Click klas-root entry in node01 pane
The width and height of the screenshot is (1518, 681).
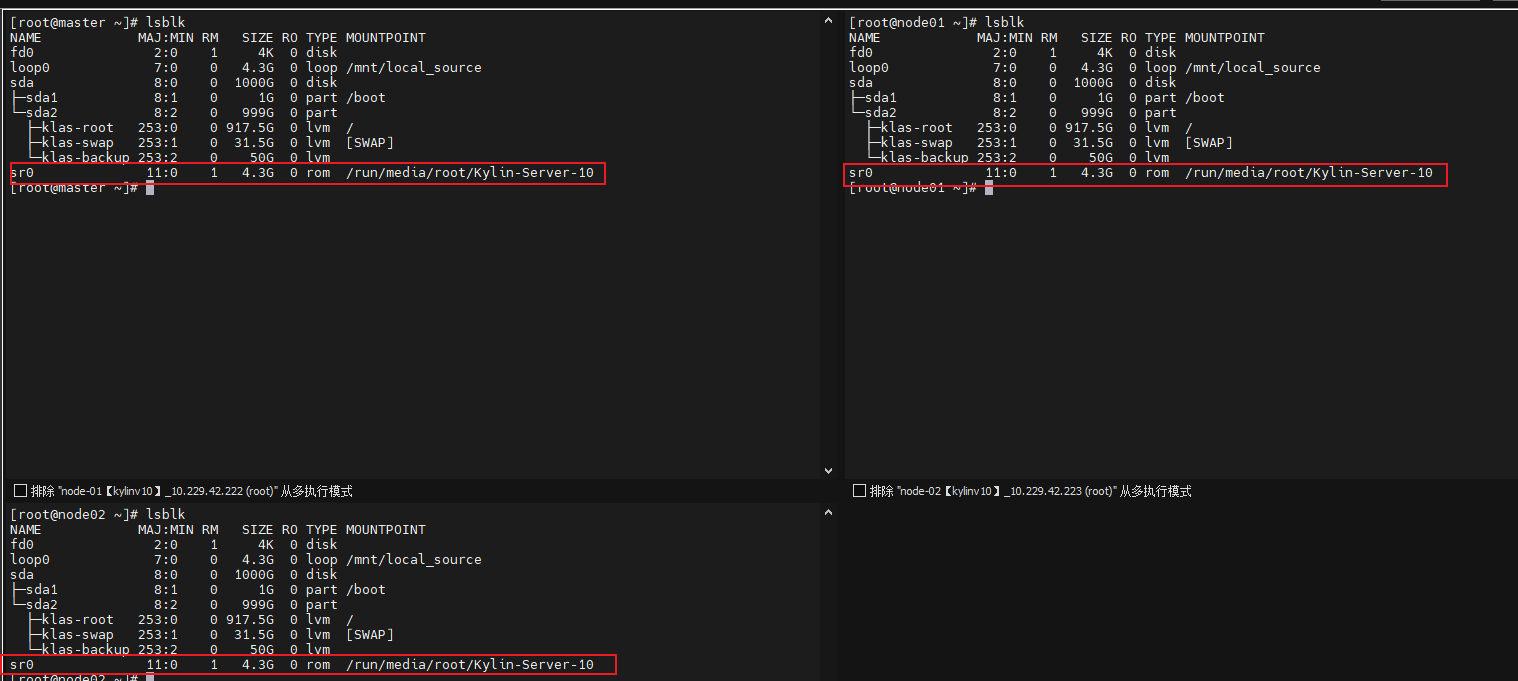[917, 127]
